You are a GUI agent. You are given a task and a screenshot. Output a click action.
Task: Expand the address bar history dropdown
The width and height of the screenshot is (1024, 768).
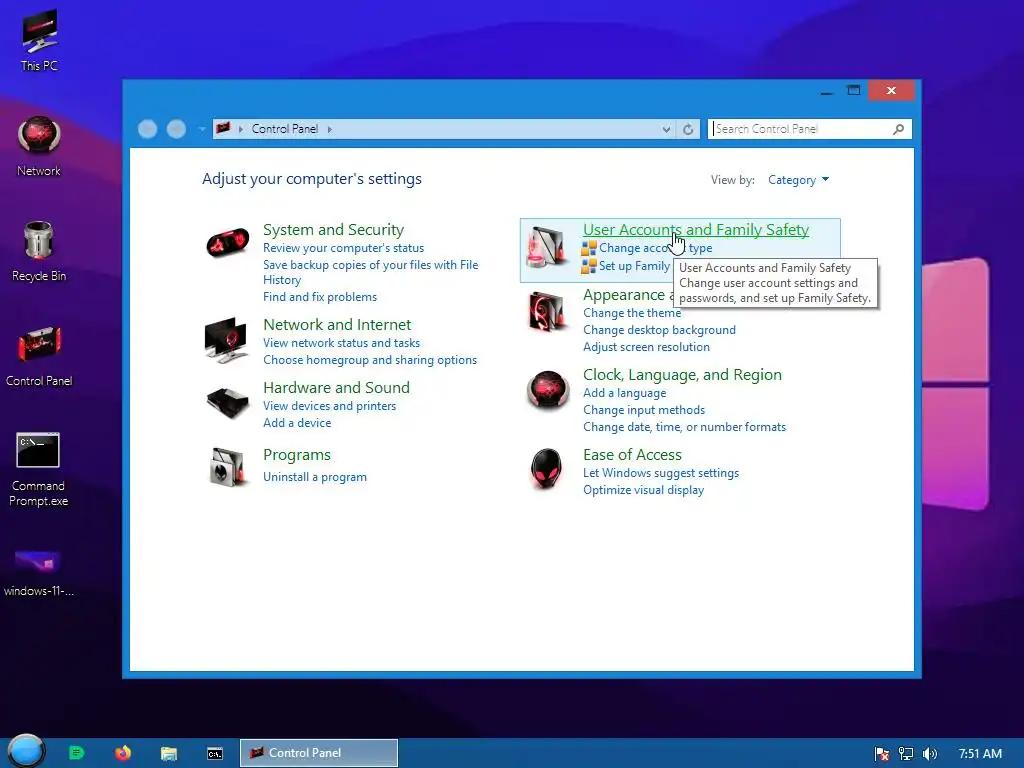pyautogui.click(x=666, y=129)
